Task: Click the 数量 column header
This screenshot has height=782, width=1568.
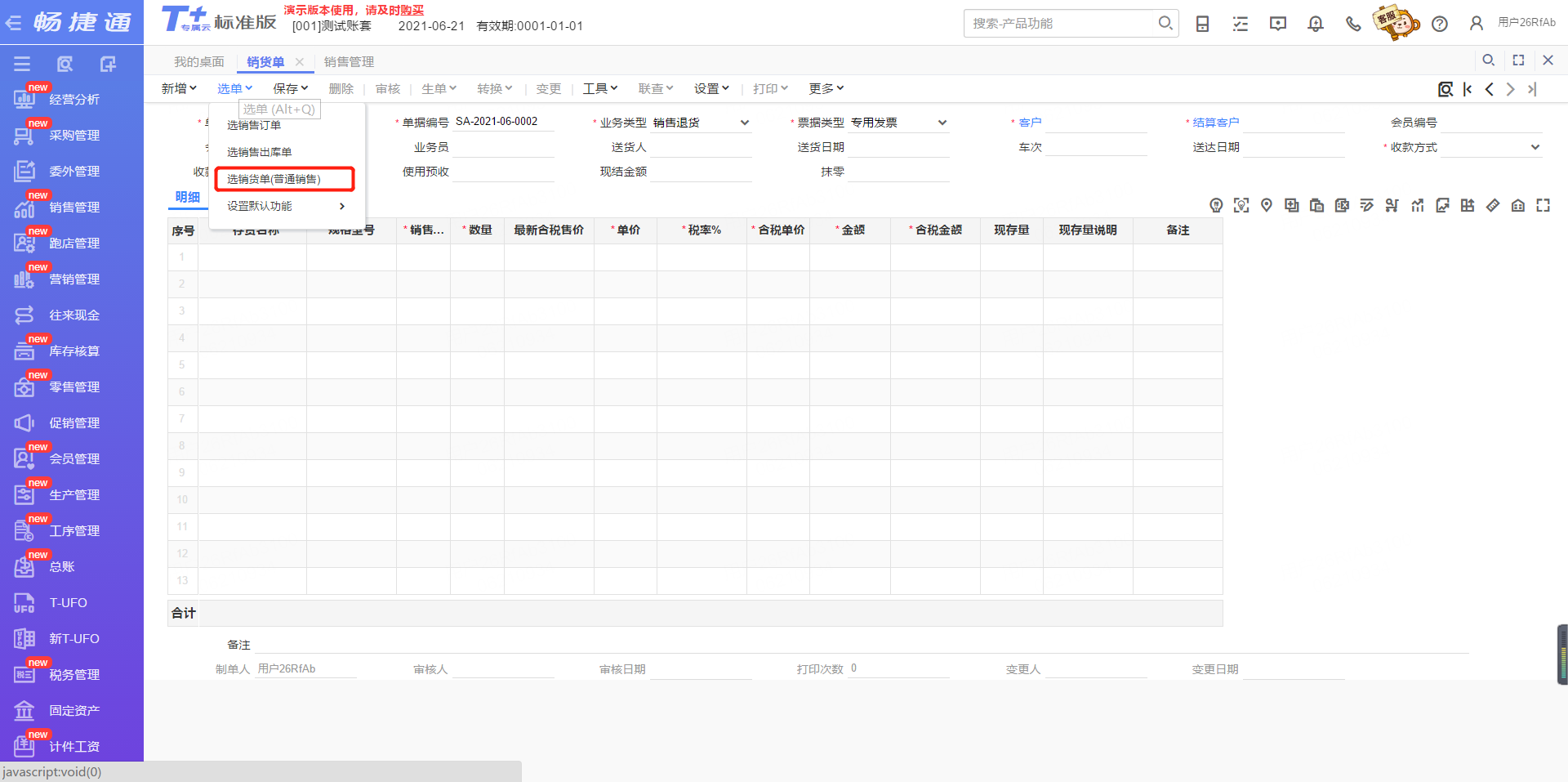Action: click(477, 230)
